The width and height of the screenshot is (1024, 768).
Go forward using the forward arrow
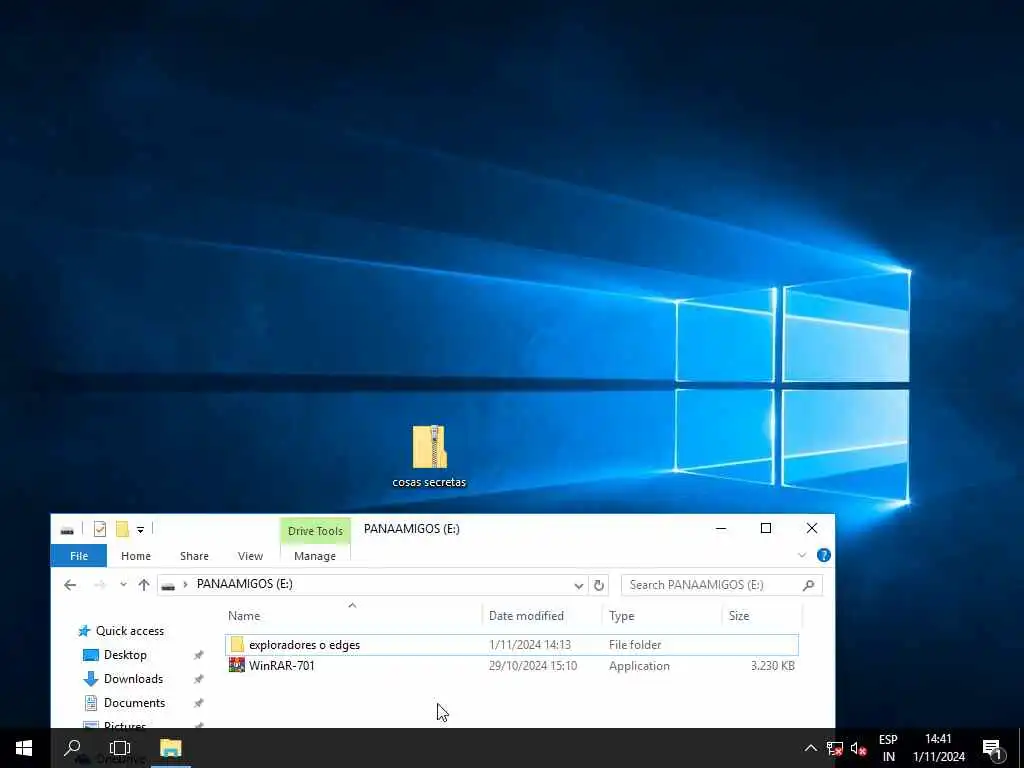point(100,584)
